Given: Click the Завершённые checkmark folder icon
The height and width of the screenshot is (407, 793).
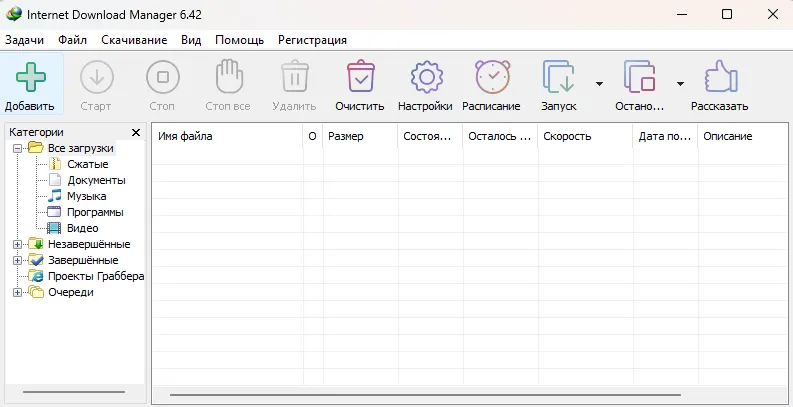Looking at the screenshot, I should (36, 260).
